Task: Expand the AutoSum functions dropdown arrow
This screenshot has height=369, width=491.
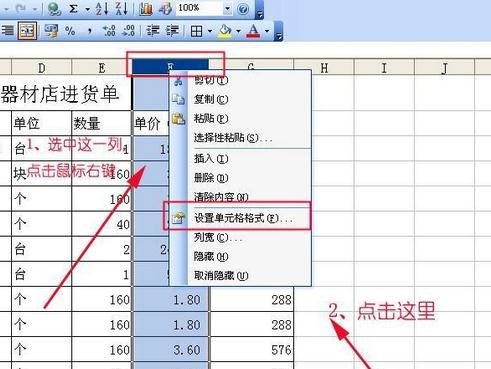Action: (x=87, y=9)
